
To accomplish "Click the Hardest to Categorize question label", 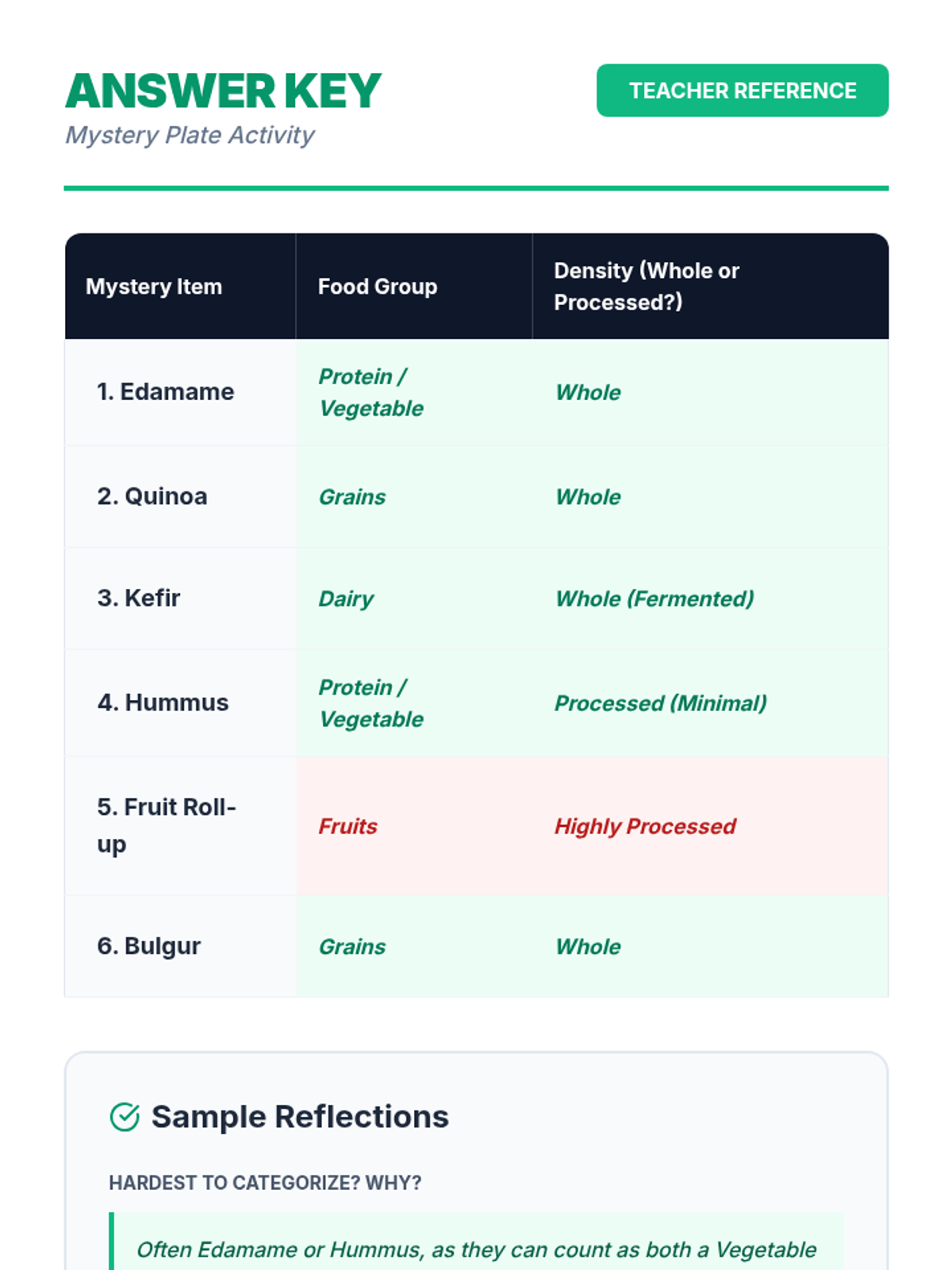I will 265,1183.
